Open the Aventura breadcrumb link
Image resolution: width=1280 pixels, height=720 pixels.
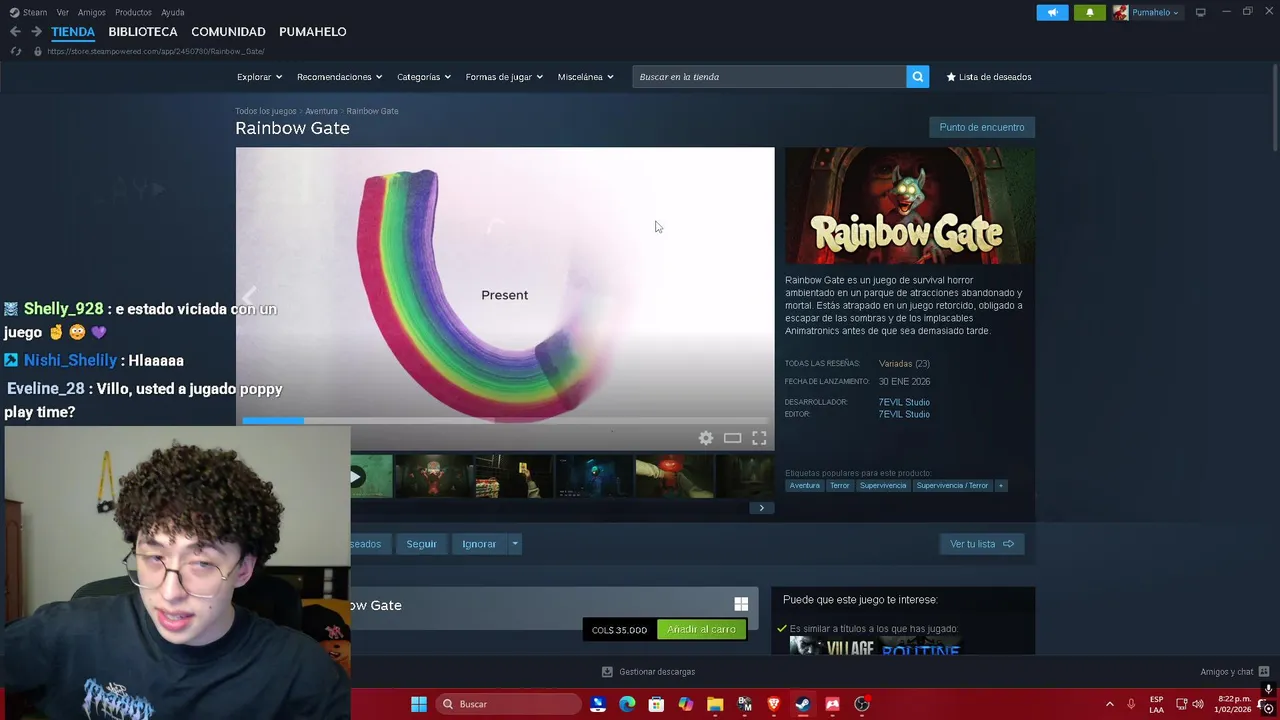tap(321, 111)
